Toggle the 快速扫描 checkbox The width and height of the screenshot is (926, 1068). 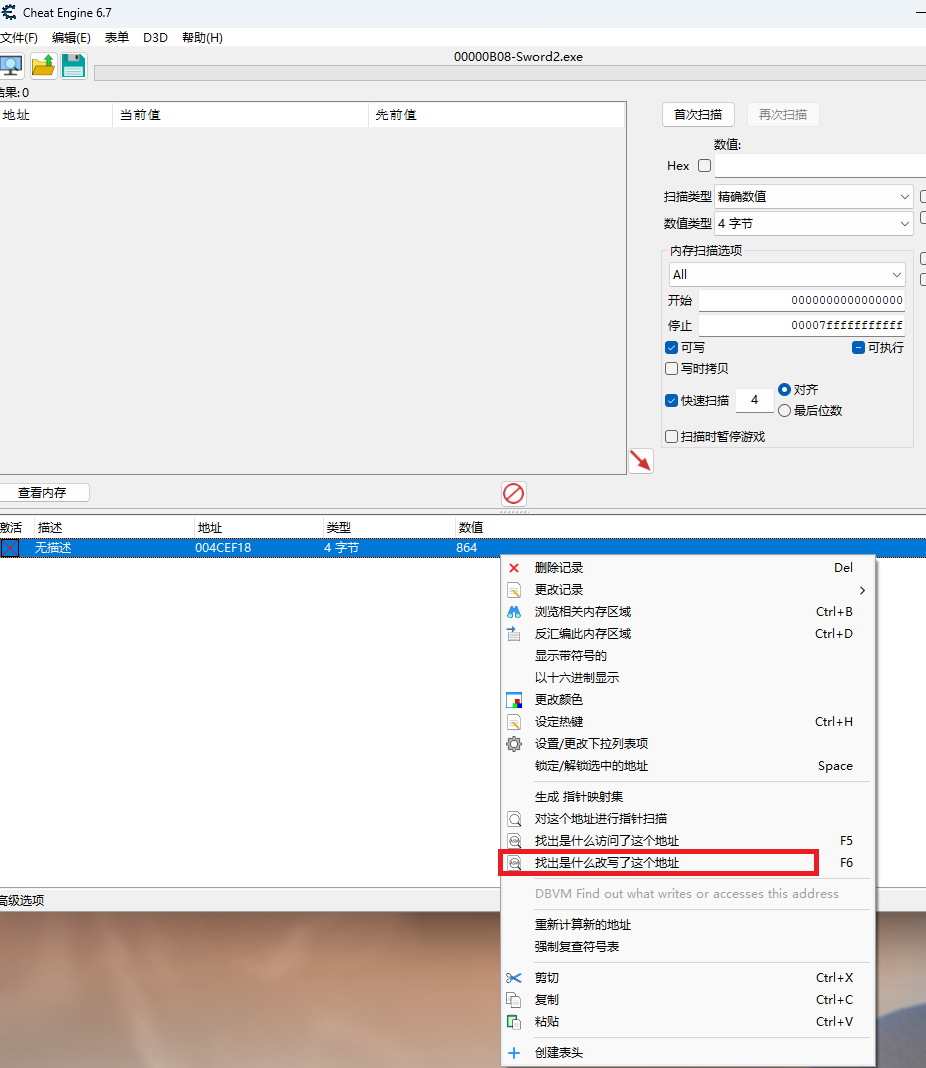click(671, 400)
